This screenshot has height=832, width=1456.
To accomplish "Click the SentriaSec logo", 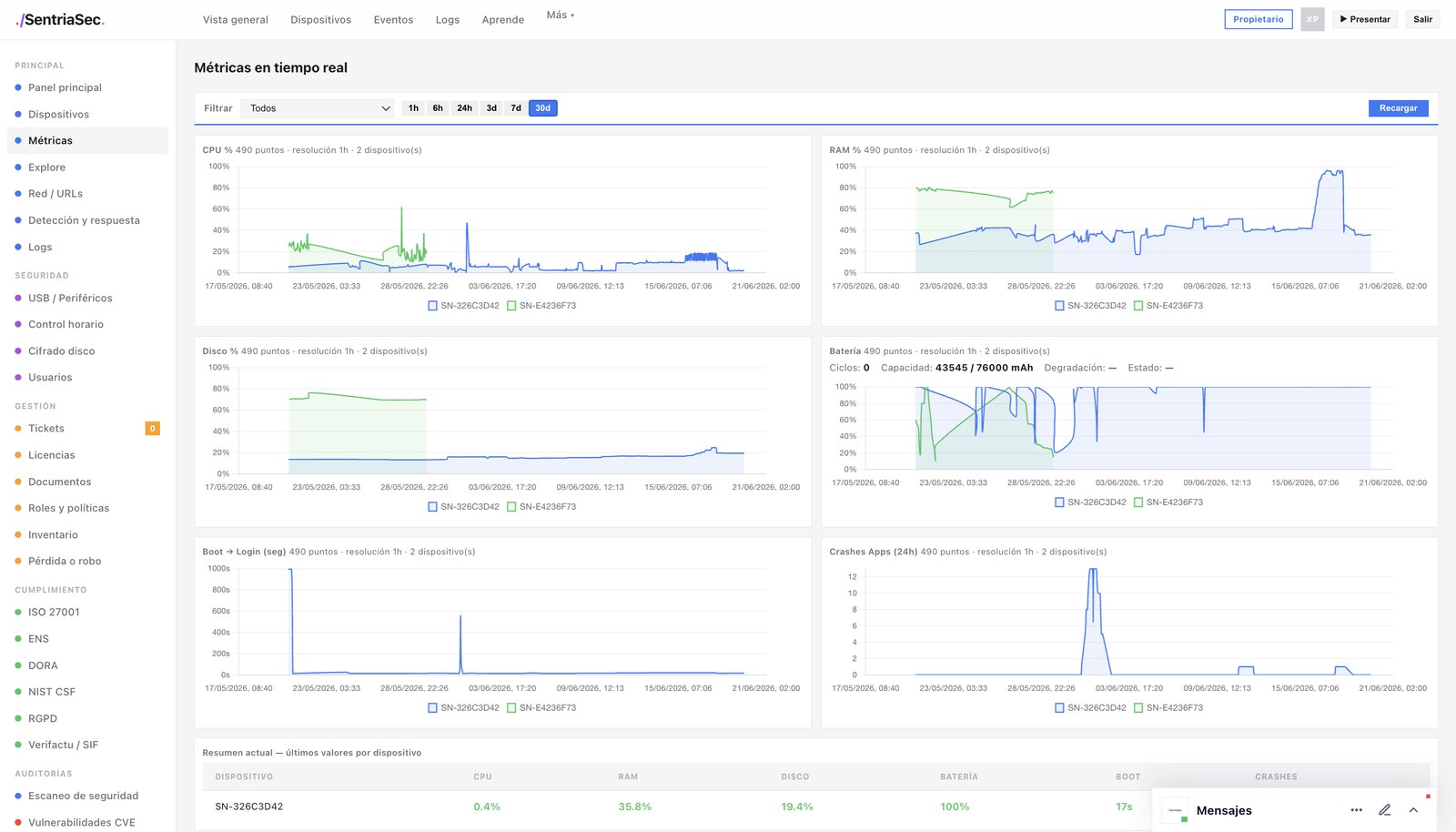I will point(60,19).
